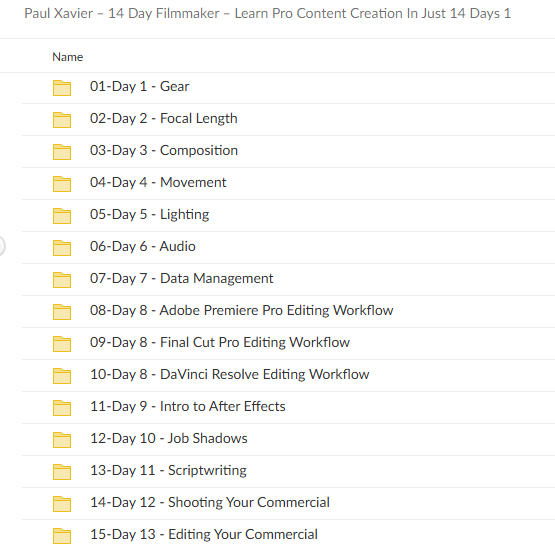Open 08-Day 8 - Adobe Premiere Pro Editing Workflow
555x547 pixels.
(x=241, y=310)
